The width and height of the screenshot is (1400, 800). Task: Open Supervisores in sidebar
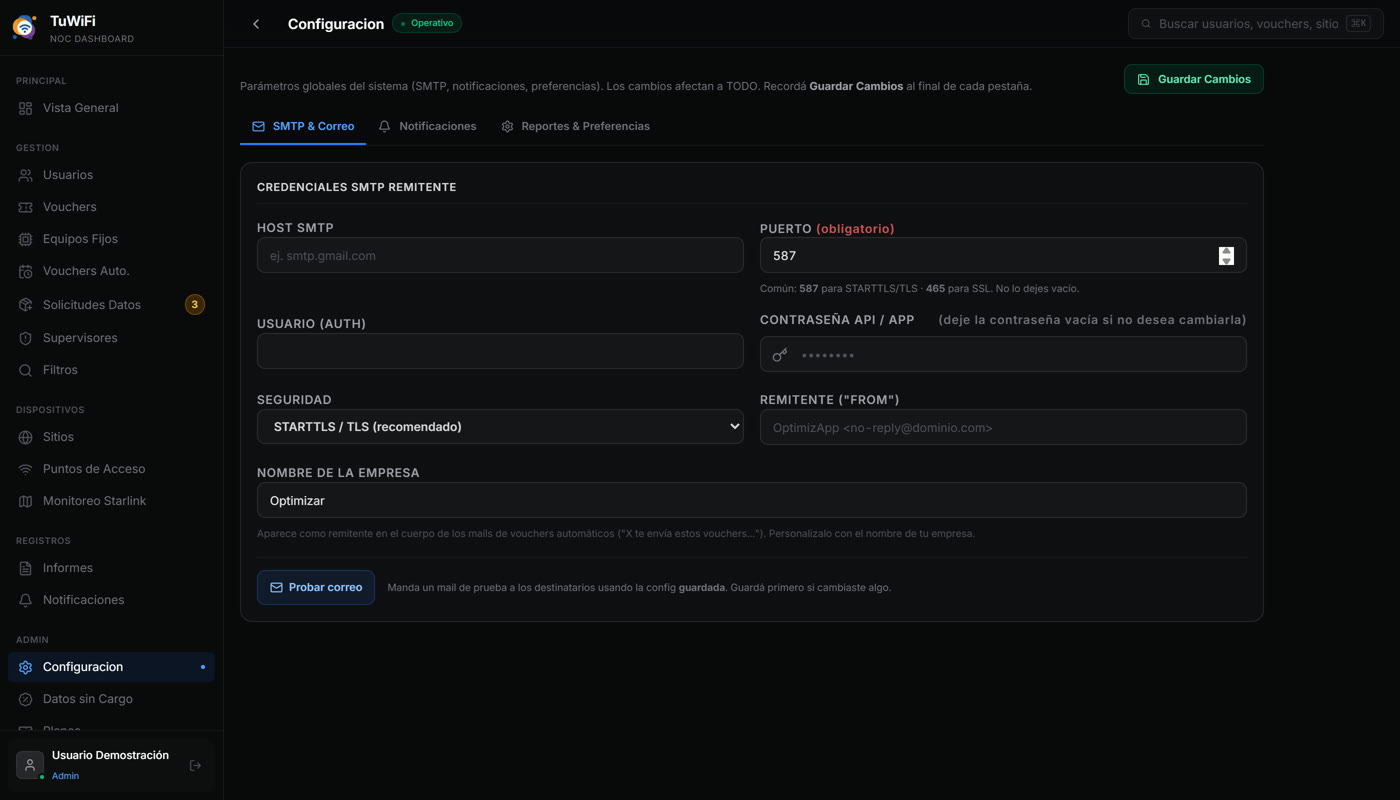pos(111,338)
